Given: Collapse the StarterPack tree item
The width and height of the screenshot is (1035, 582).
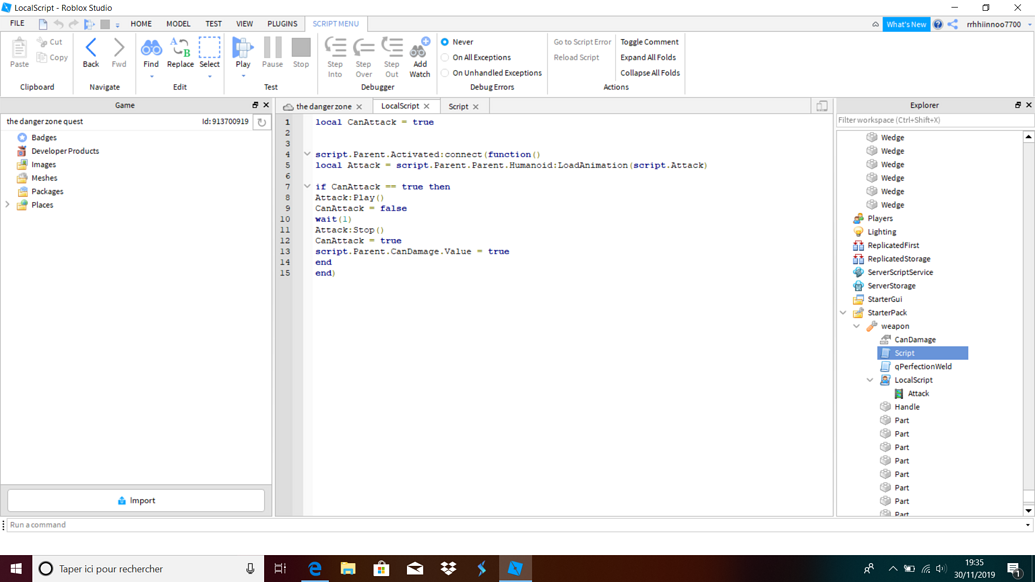Looking at the screenshot, I should click(843, 312).
